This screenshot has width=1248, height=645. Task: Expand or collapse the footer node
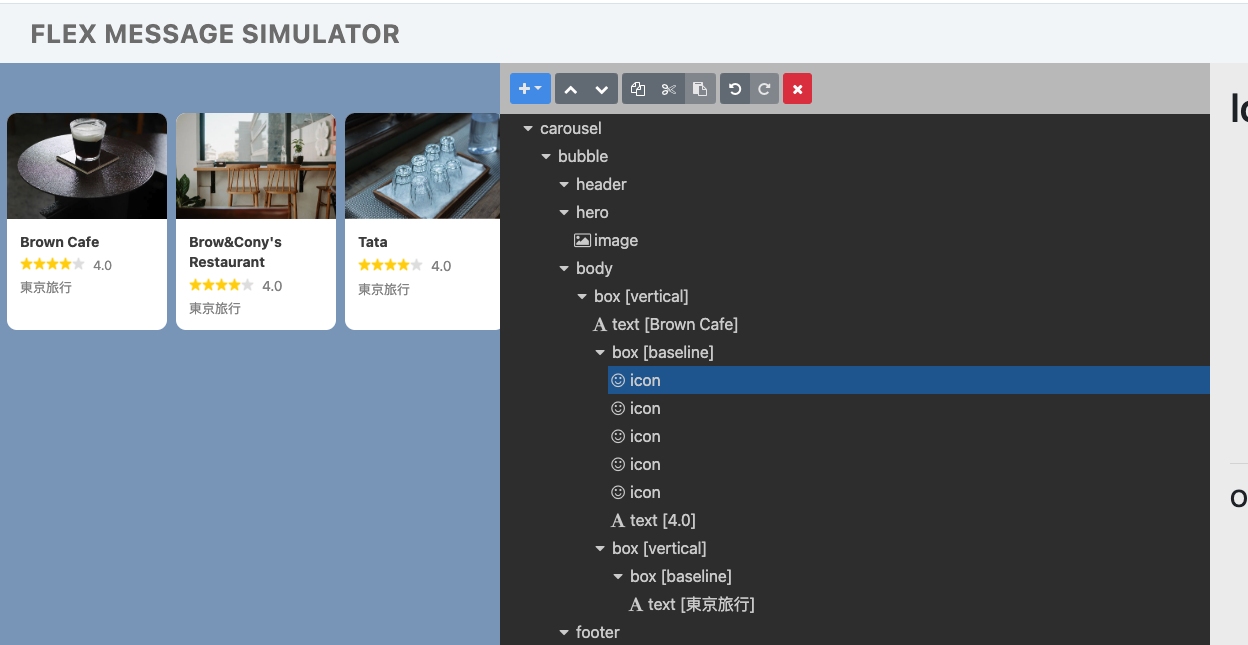[564, 633]
